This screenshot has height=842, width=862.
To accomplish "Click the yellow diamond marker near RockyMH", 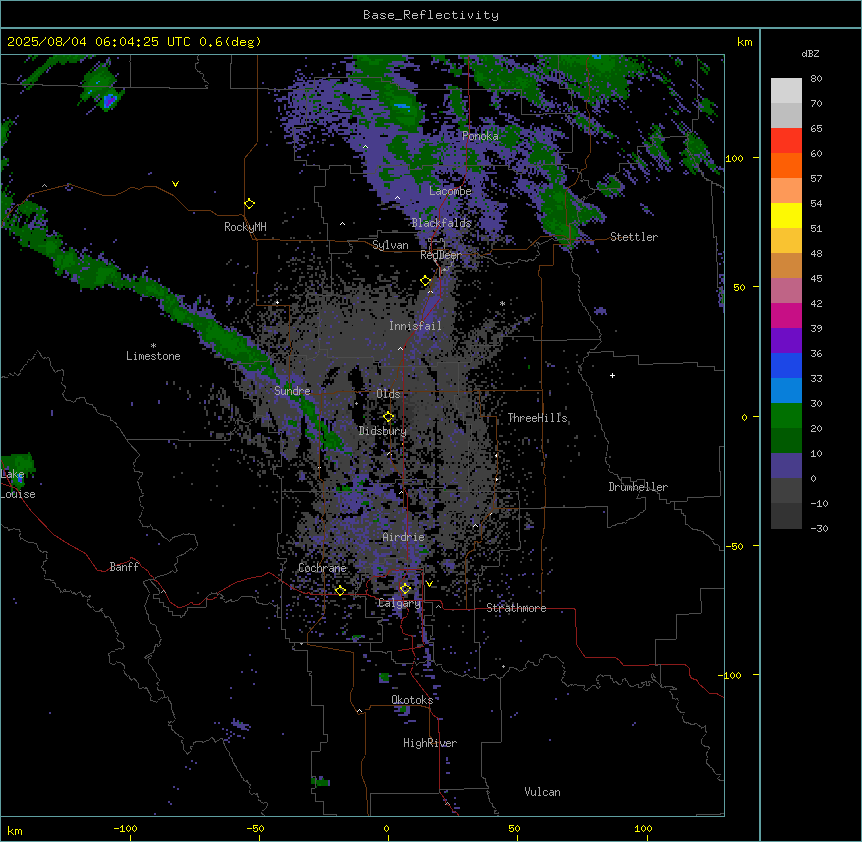I will [x=249, y=204].
